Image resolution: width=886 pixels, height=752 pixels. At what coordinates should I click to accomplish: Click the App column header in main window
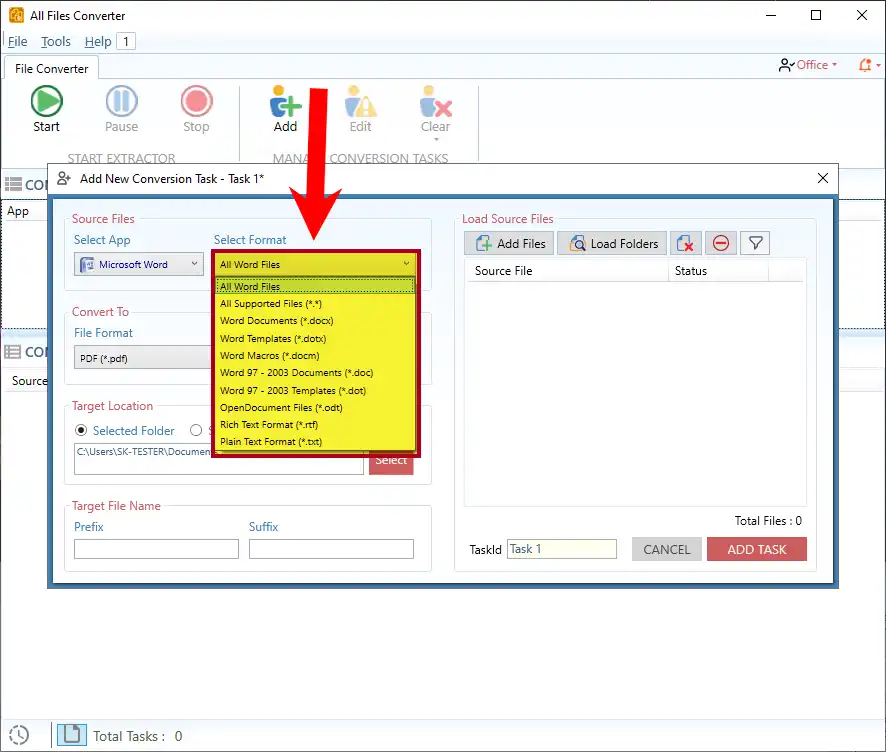(18, 211)
